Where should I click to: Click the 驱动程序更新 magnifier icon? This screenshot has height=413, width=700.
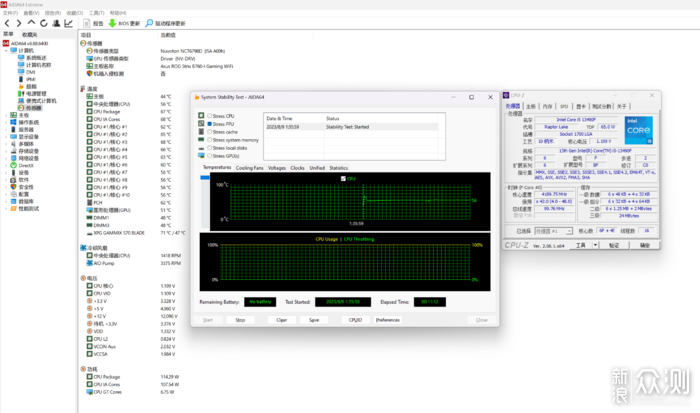[149, 23]
